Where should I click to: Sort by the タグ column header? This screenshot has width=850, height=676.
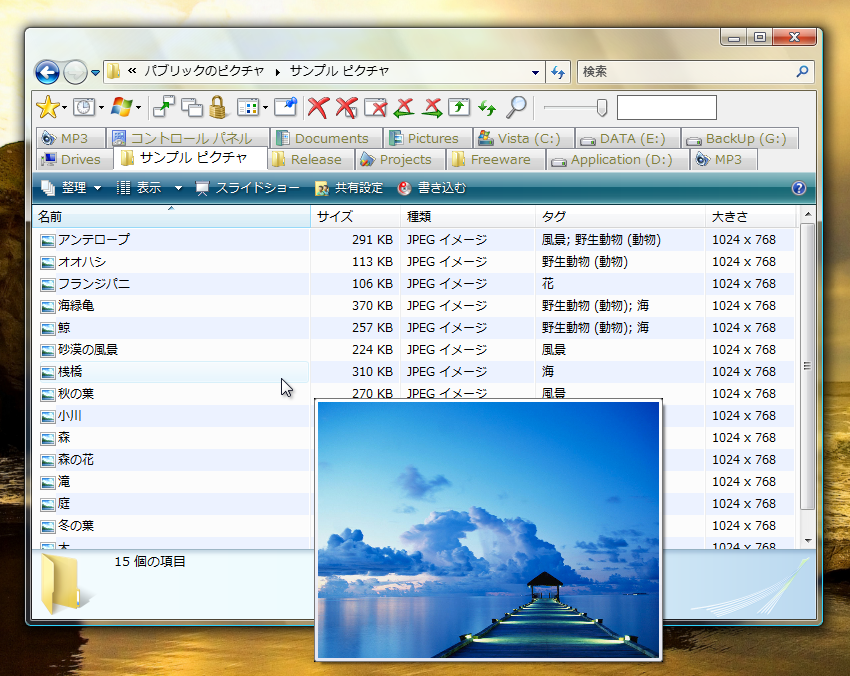621,216
